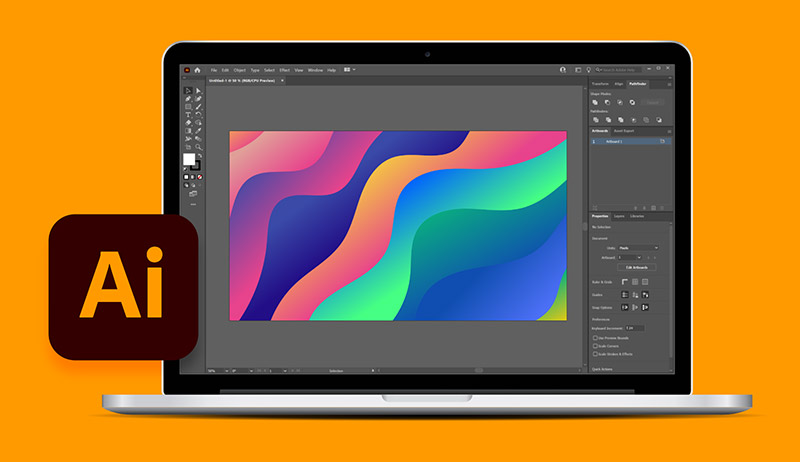800x462 pixels.
Task: Click the Minus Front shape mode icon
Action: point(608,102)
